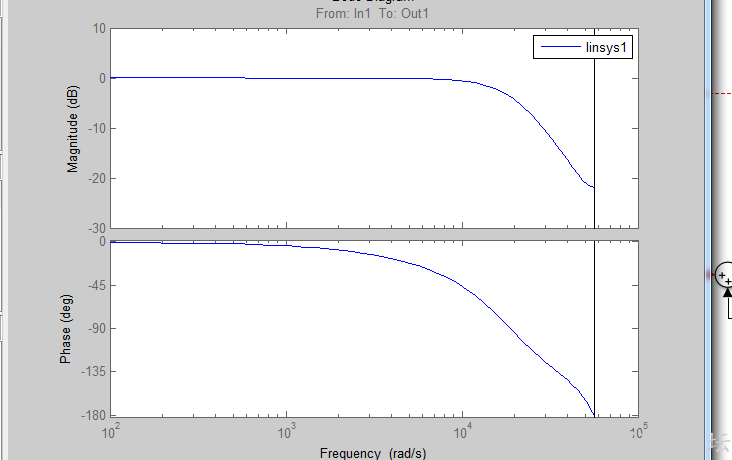Viewport: 732px width, 460px height.
Task: Click the -135 phase tick label
Action: pyautogui.click(x=93, y=372)
